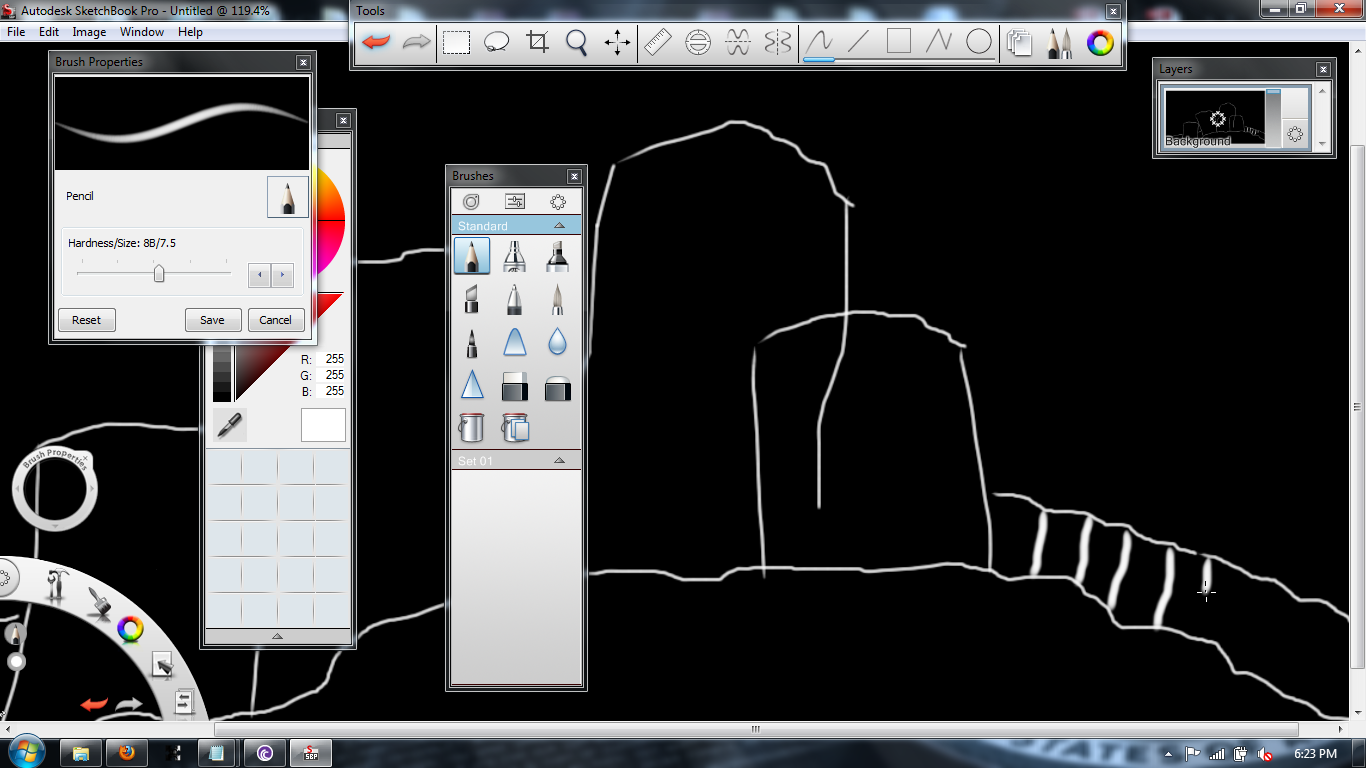Open the Layers window icon in Tools bar

pyautogui.click(x=1019, y=43)
